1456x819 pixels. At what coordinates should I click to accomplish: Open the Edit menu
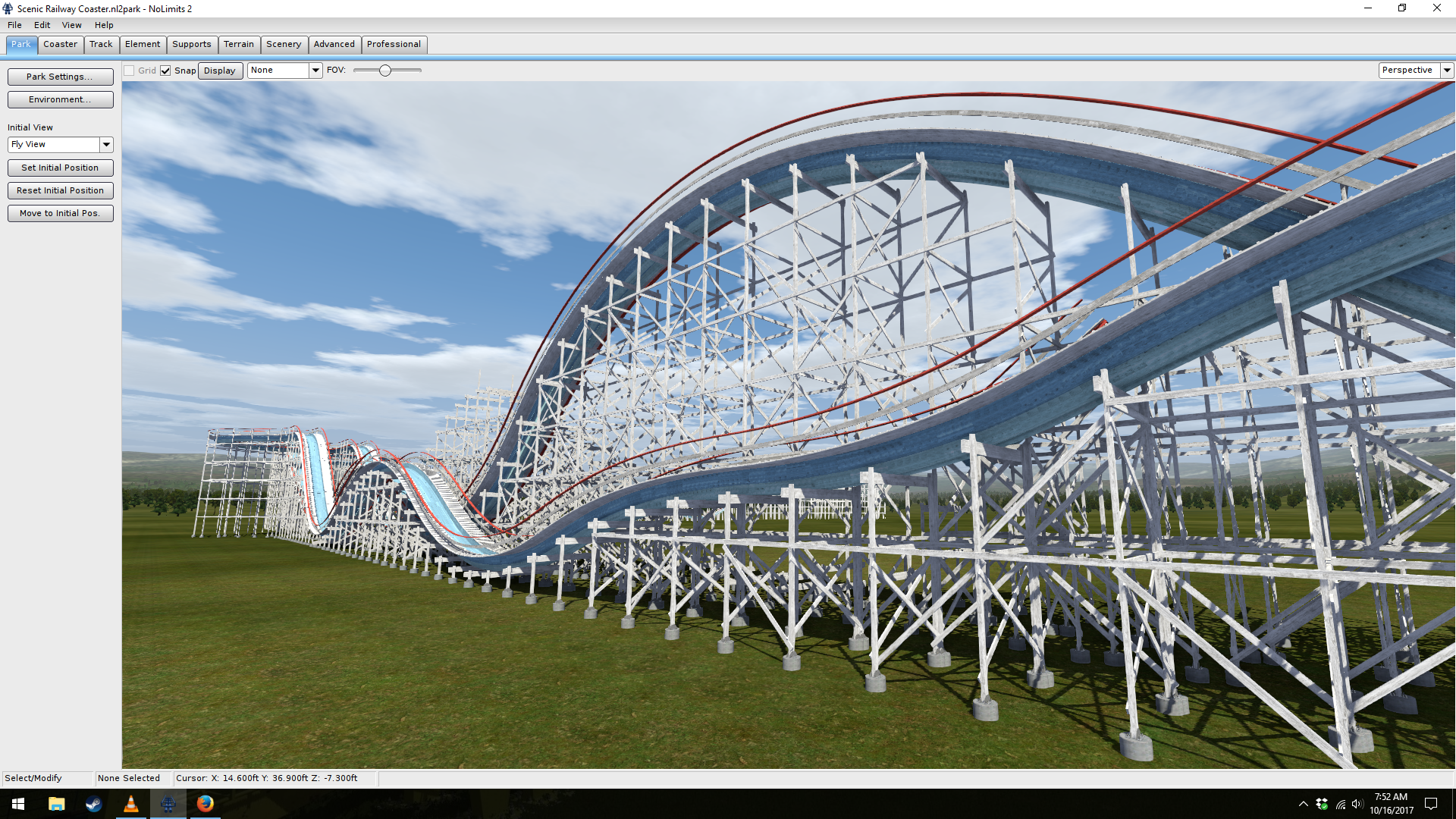coord(42,25)
